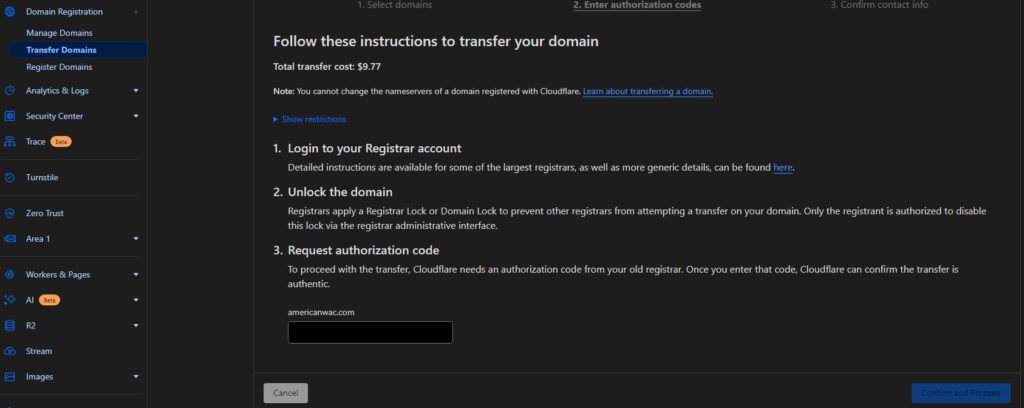Screen dimensions: 1024x408
Task: Click the Security Center icon
Action: tap(9, 116)
